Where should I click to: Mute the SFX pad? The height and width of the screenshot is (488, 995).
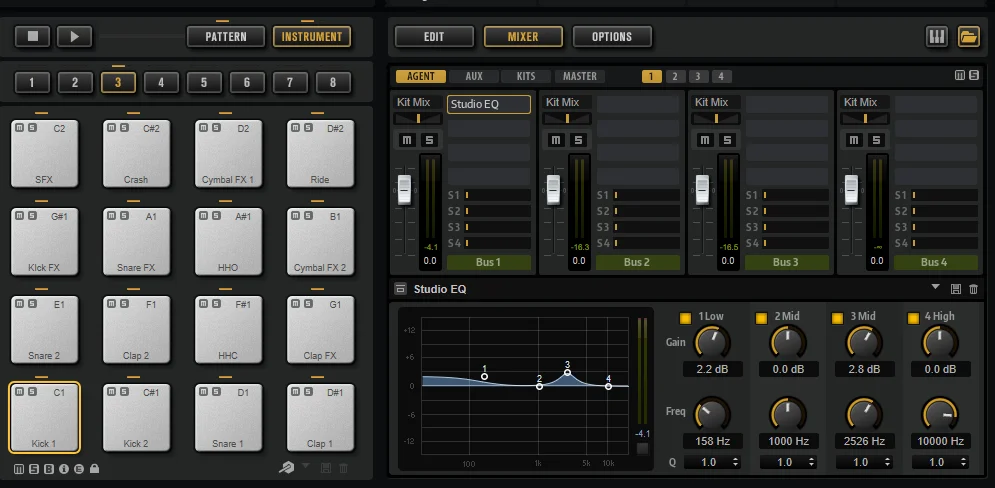[x=20, y=128]
